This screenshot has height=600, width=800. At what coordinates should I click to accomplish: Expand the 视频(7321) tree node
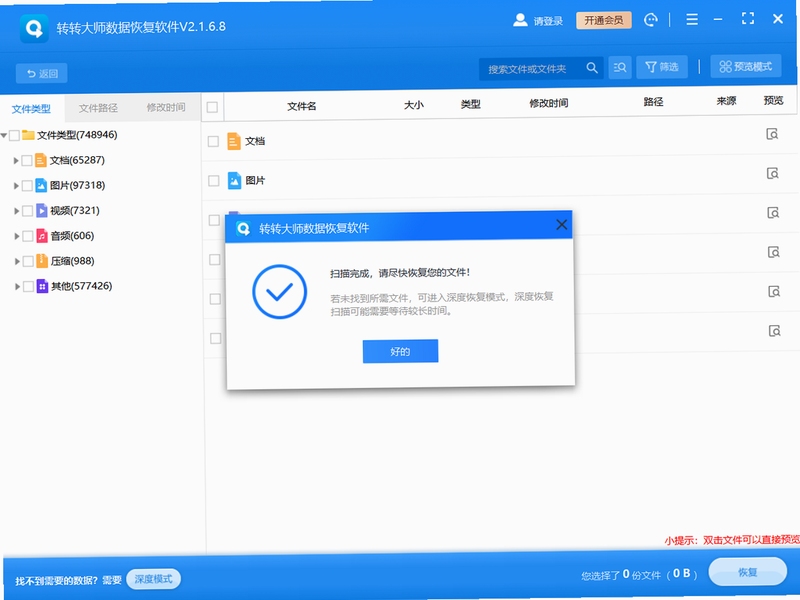tap(17, 211)
